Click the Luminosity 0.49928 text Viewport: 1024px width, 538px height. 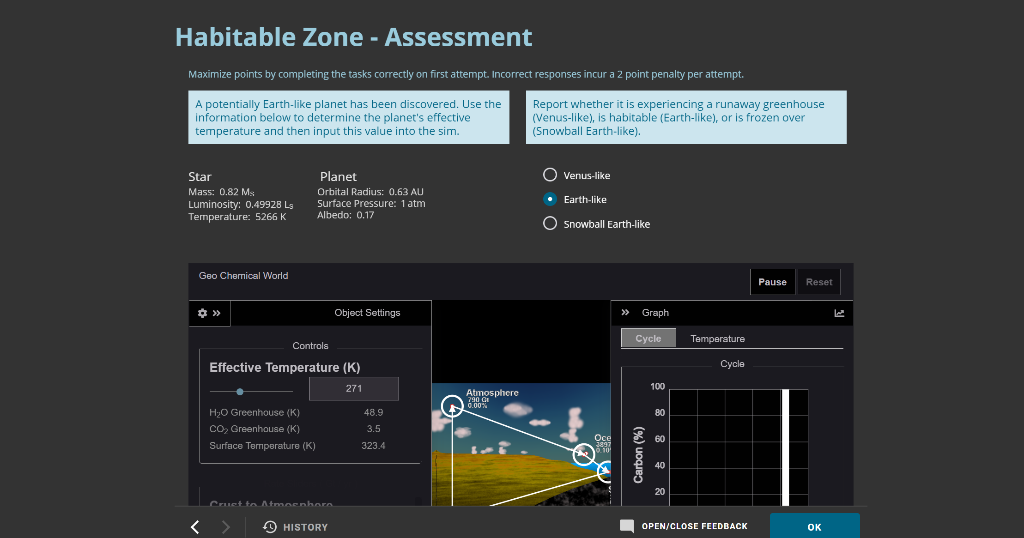point(240,204)
